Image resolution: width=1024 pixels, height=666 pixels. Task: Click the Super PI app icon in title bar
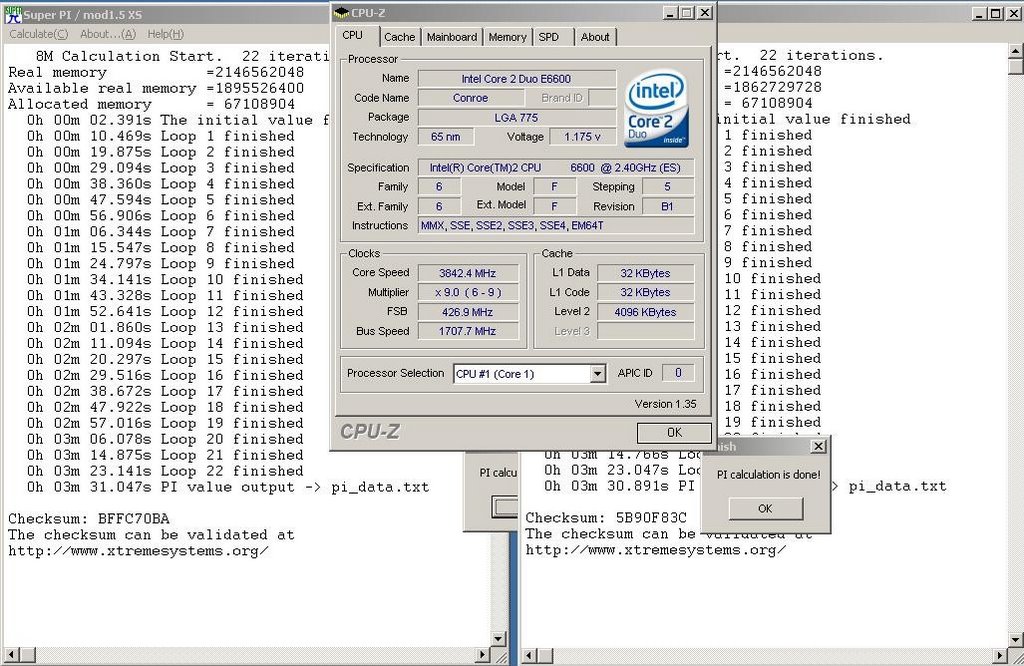pyautogui.click(x=12, y=14)
